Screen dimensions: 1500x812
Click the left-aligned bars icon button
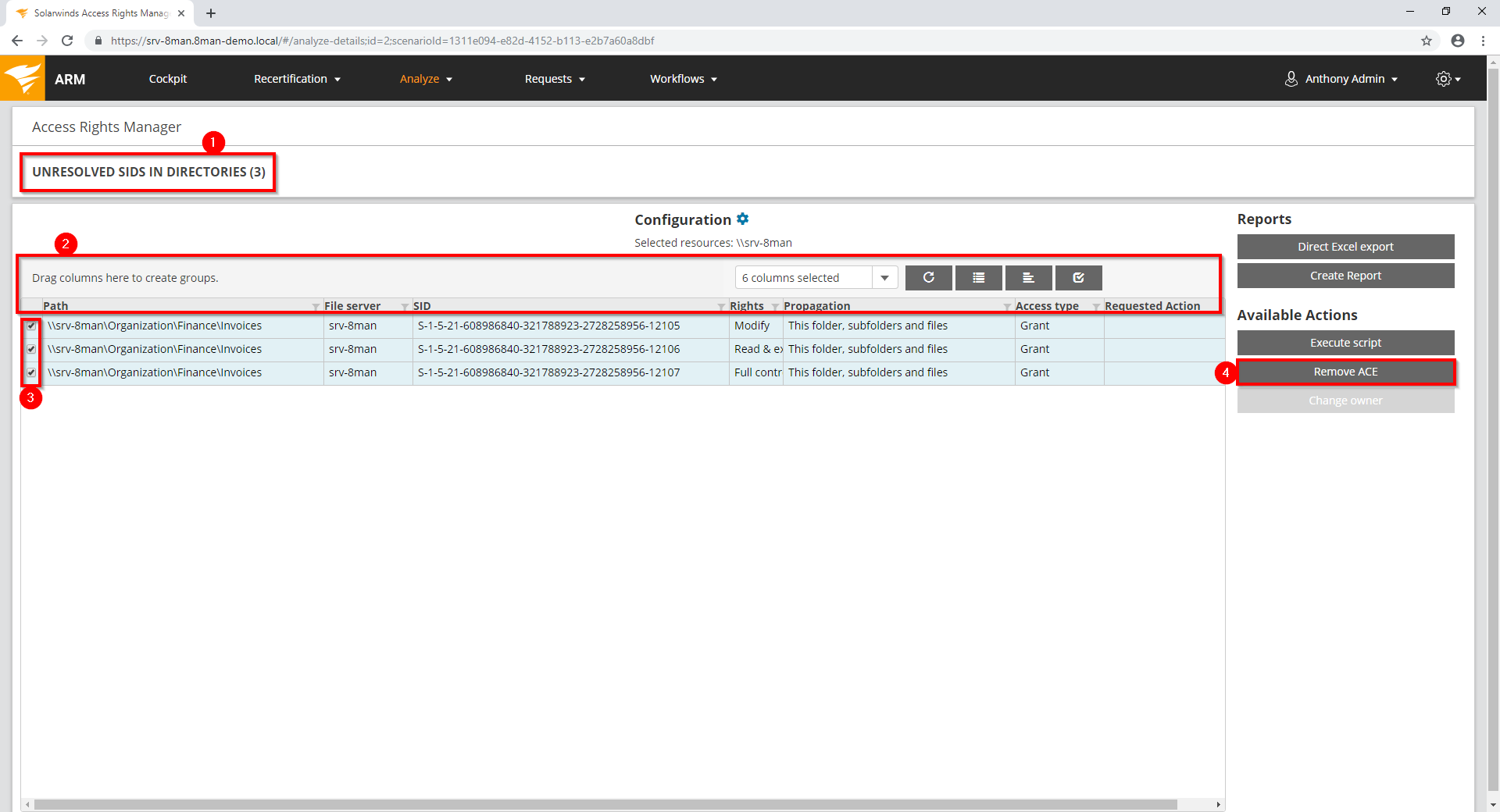(1028, 278)
